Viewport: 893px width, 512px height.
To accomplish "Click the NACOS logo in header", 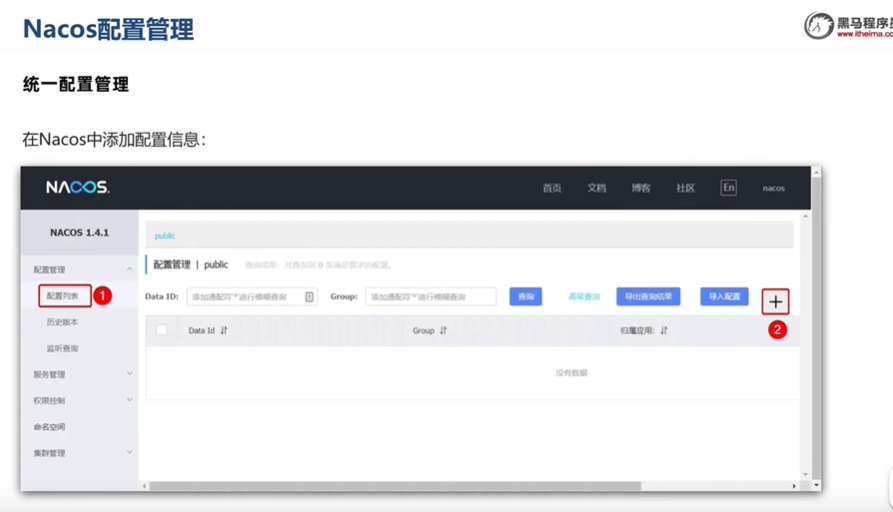I will point(78,187).
